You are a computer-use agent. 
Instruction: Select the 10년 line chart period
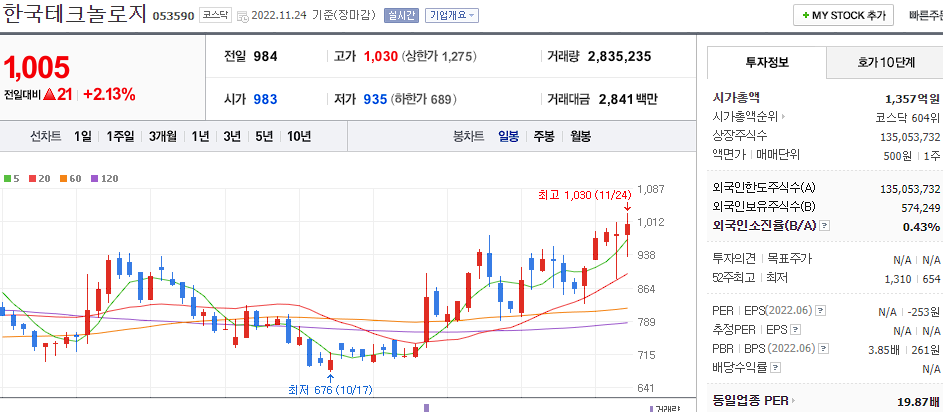pos(299,136)
